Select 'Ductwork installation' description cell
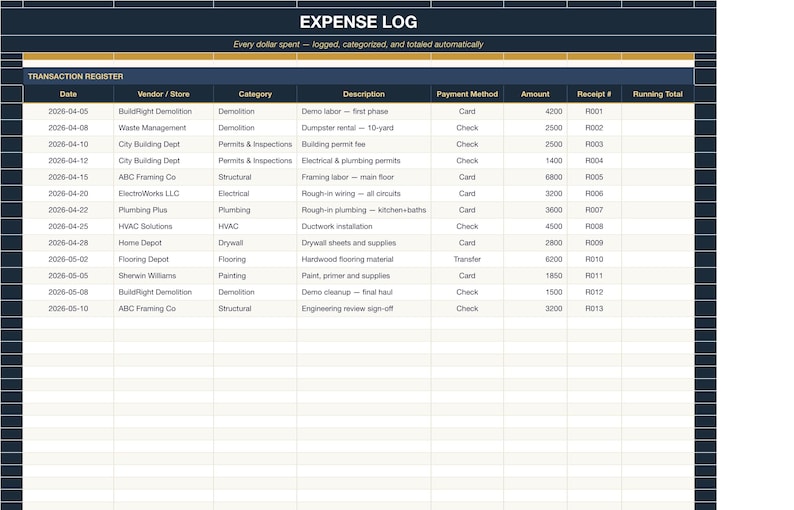This screenshot has height=510, width=794. (x=364, y=226)
